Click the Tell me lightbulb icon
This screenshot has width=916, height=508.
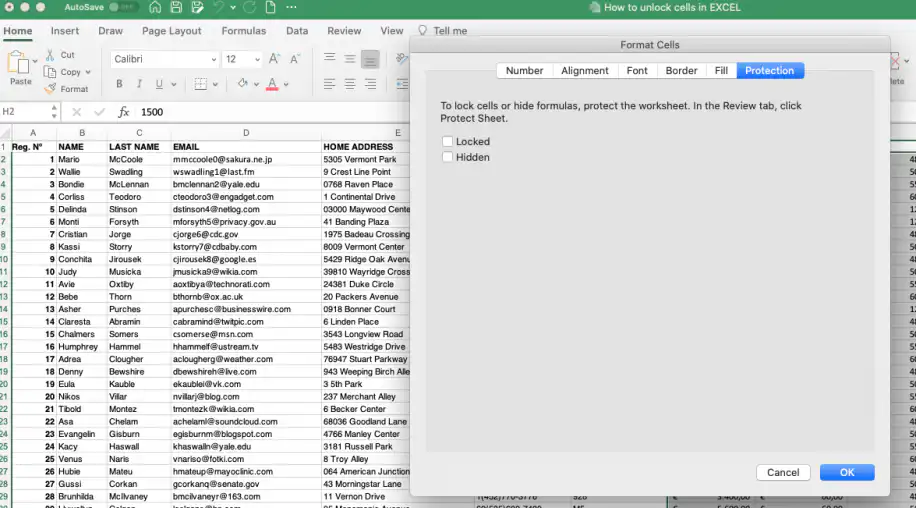click(422, 31)
